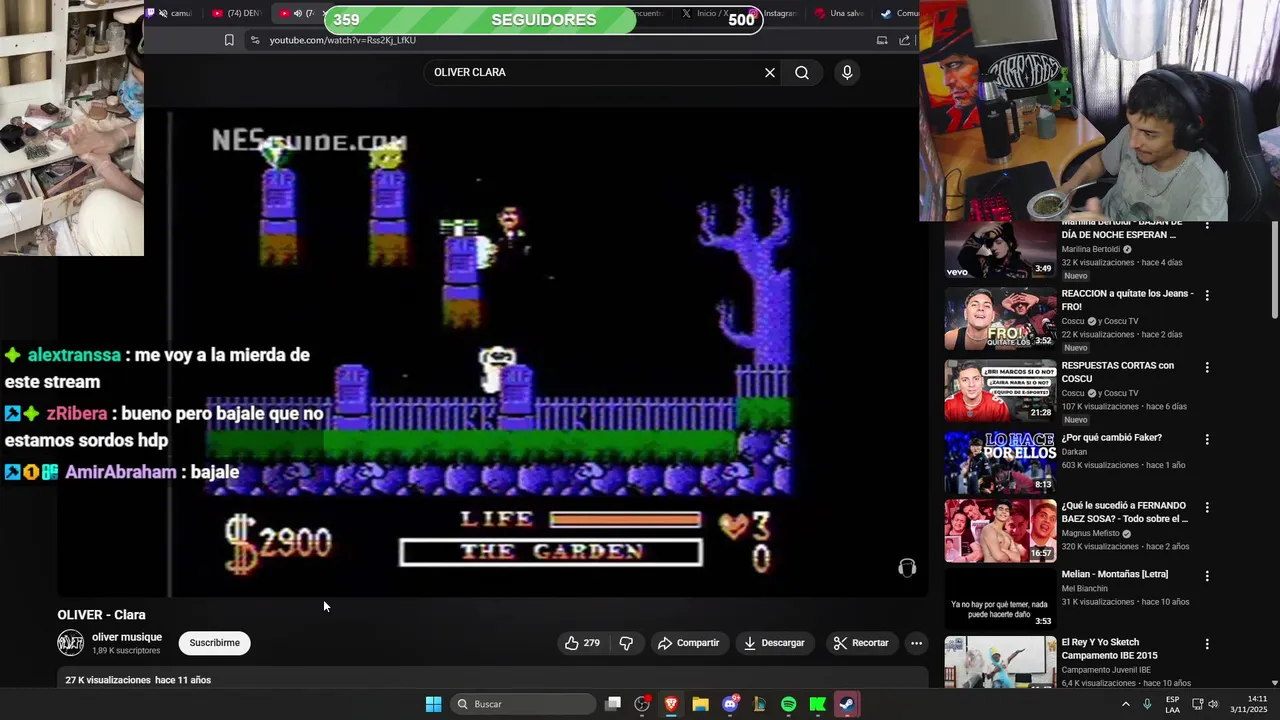1280x720 pixels.
Task: Open League of Legends taskbar icon
Action: tap(759, 704)
